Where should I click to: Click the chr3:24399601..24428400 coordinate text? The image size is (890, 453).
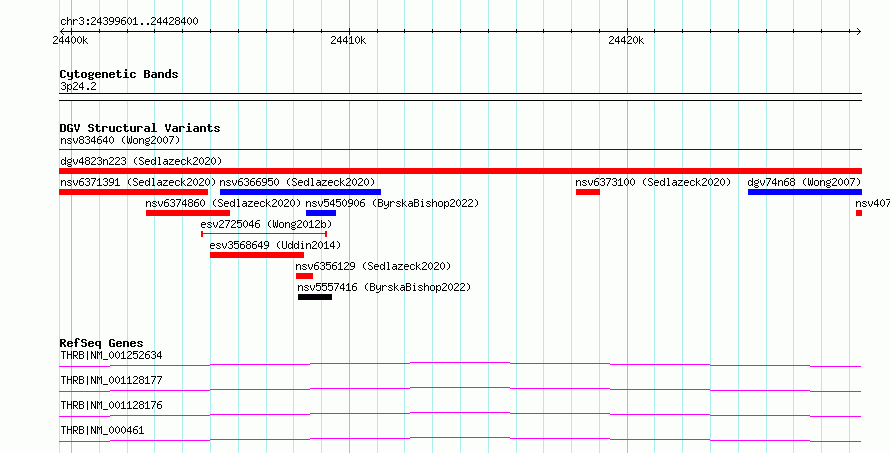coord(129,21)
